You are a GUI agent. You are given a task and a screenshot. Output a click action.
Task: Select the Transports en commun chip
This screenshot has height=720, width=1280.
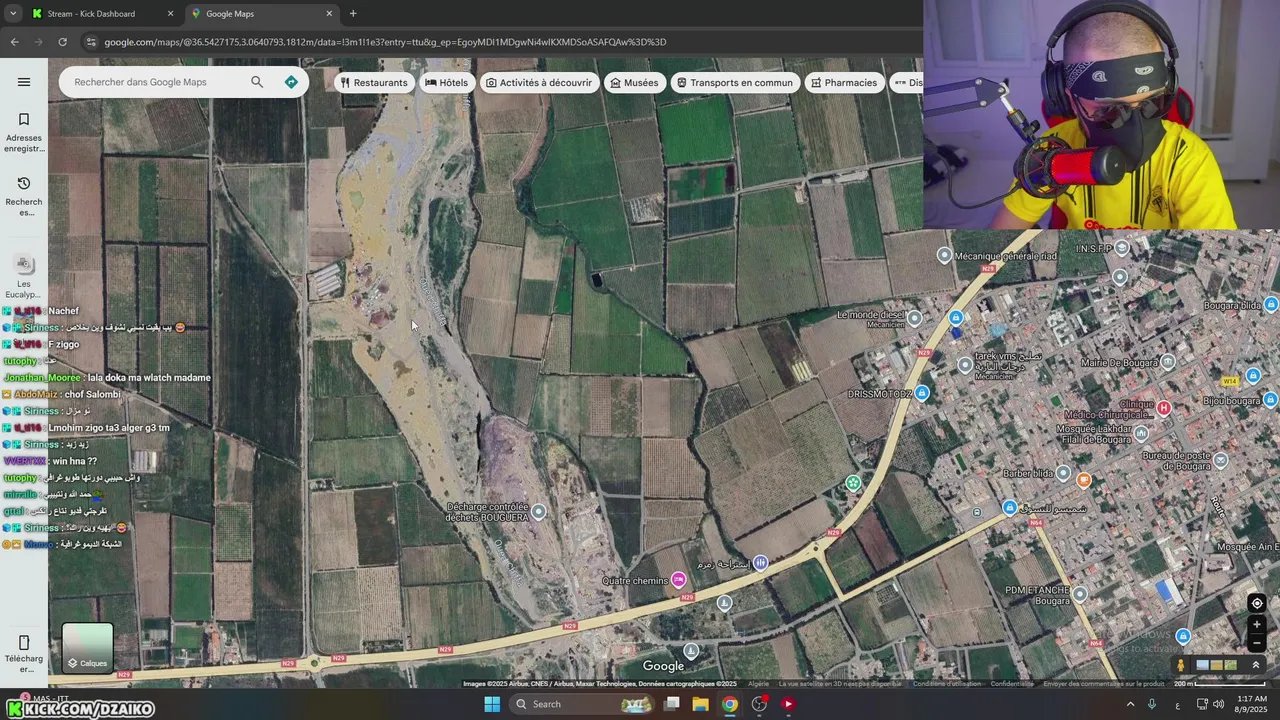pyautogui.click(x=734, y=83)
